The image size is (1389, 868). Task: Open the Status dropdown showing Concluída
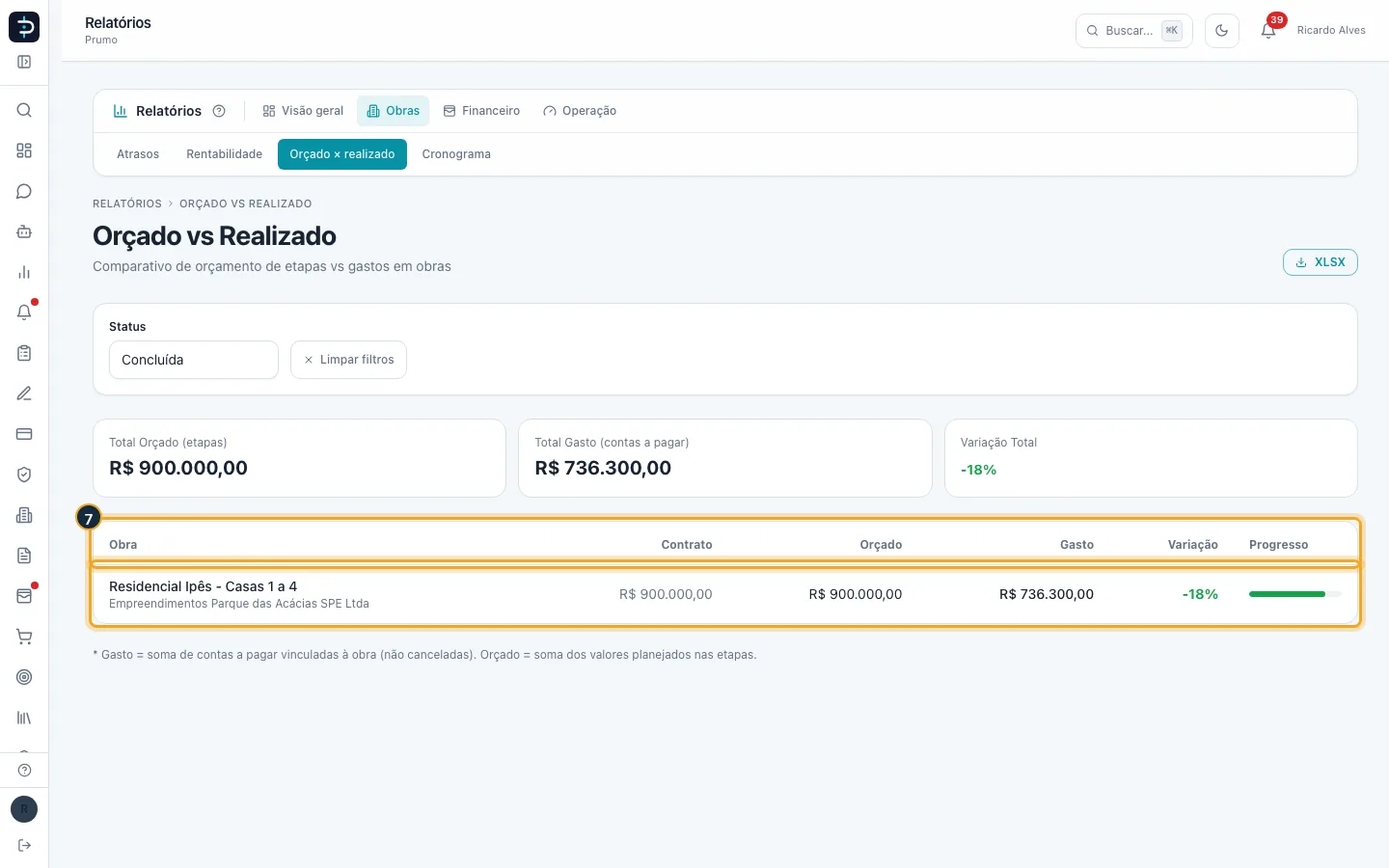(194, 360)
